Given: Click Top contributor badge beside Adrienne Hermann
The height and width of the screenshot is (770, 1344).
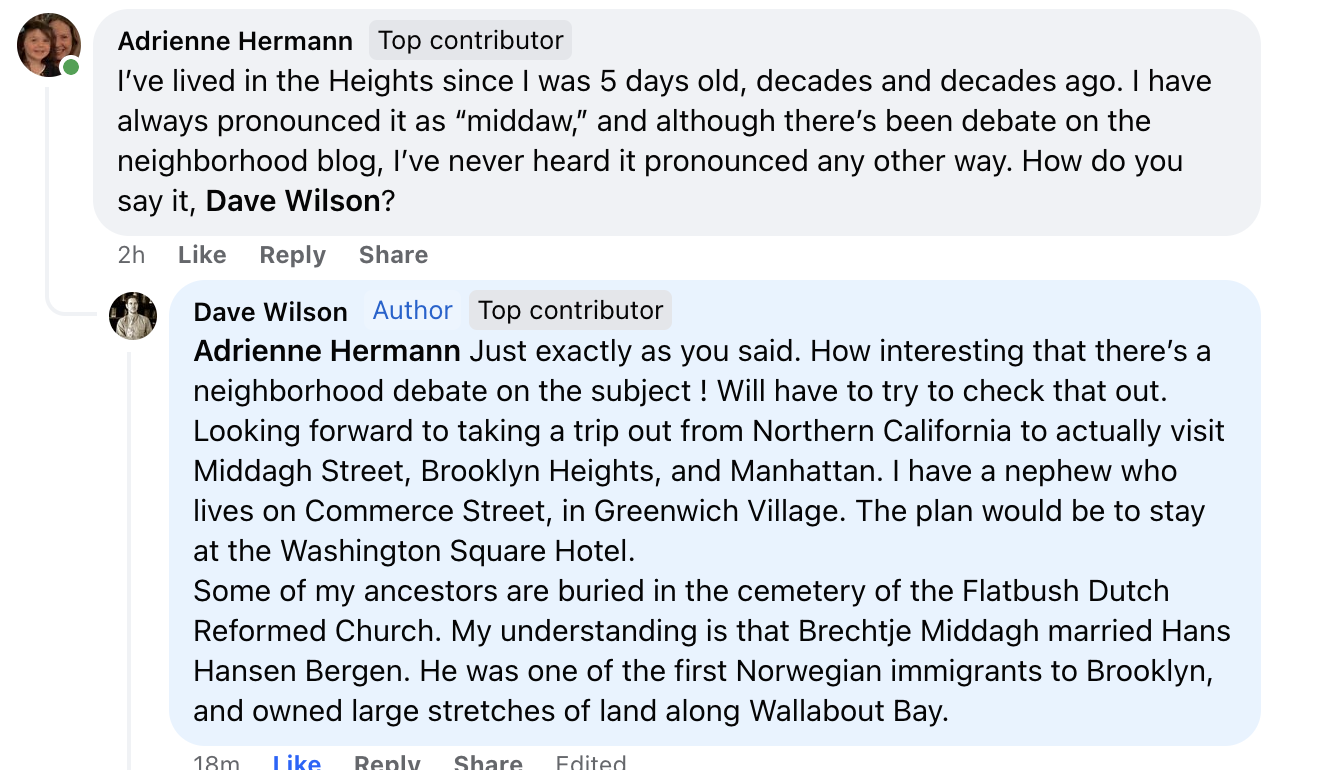Looking at the screenshot, I should [x=470, y=40].
